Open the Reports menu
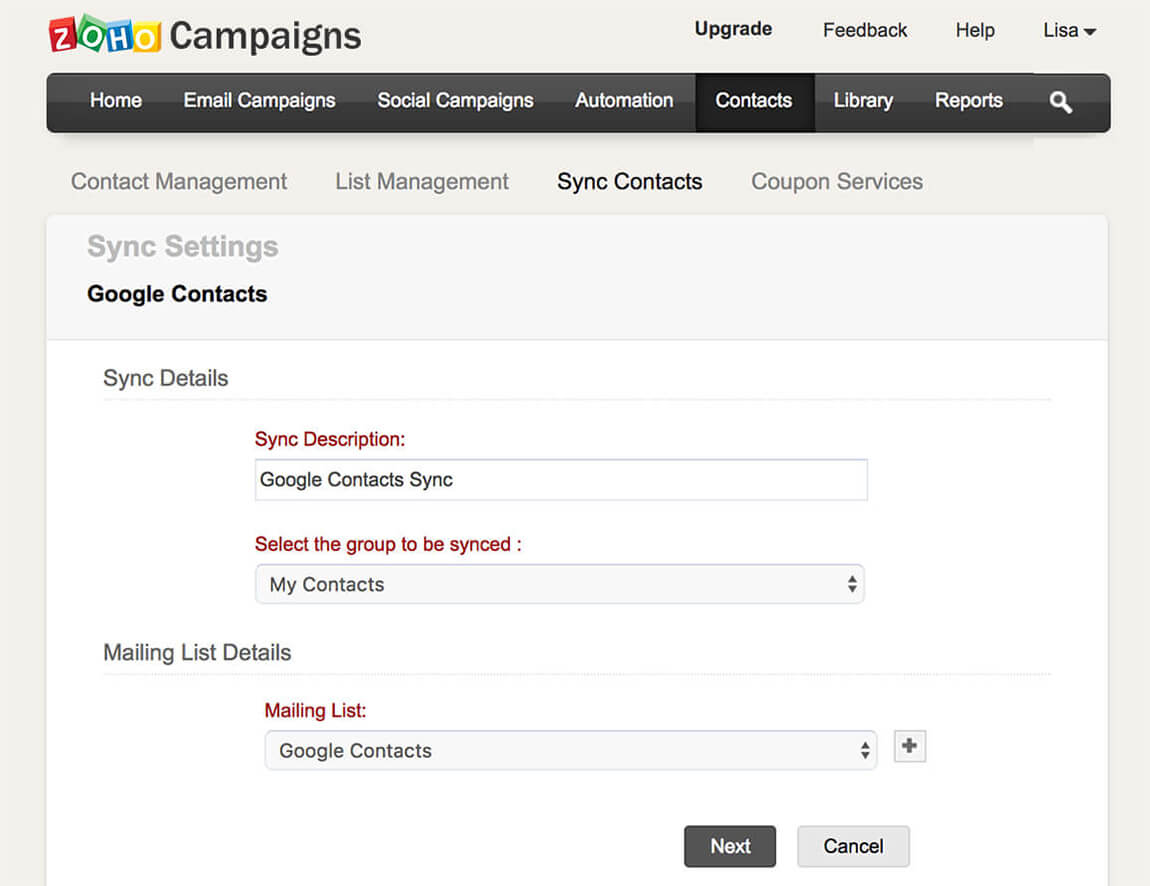 968,101
